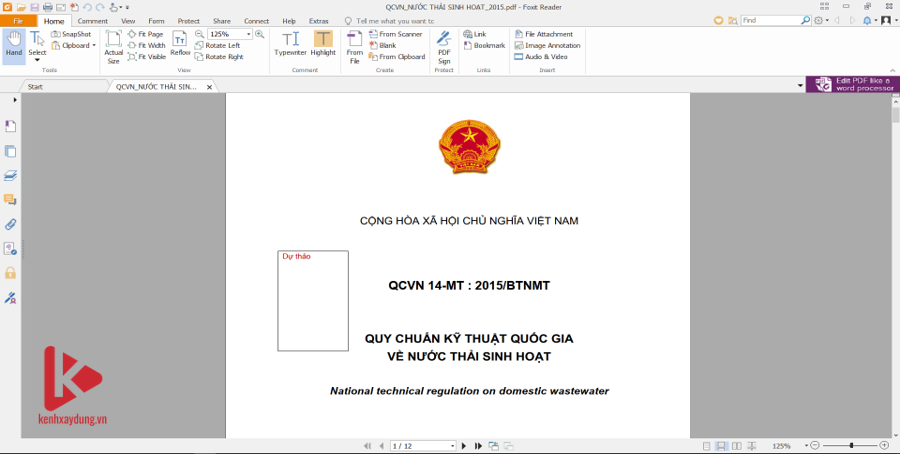Image resolution: width=900 pixels, height=454 pixels.
Task: Turn on single page view in the status bar
Action: 707,445
